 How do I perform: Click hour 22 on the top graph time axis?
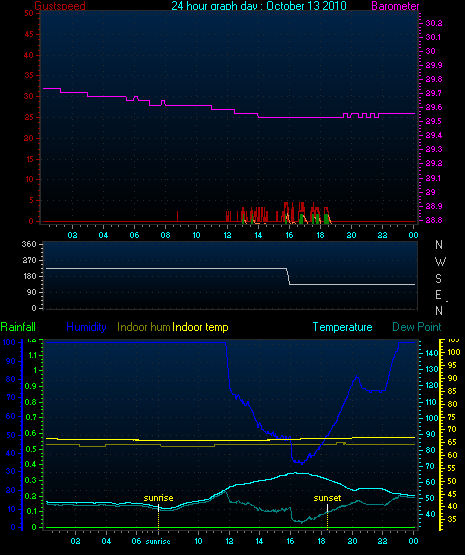pyautogui.click(x=382, y=235)
